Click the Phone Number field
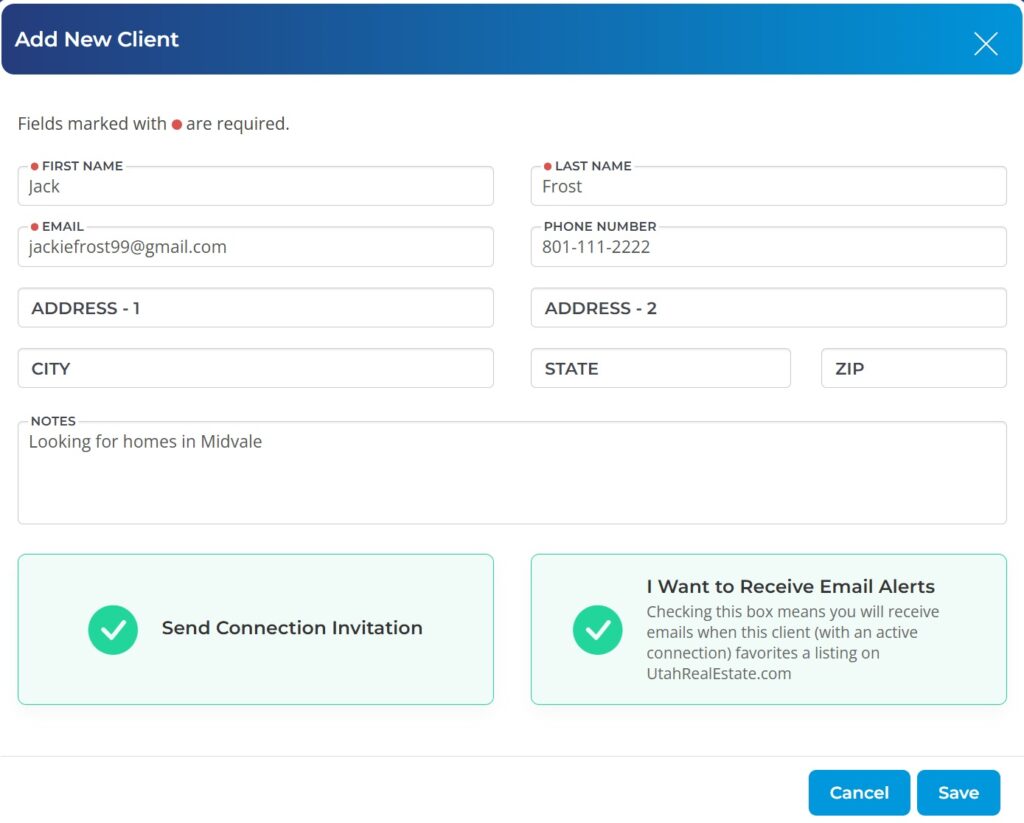 click(x=768, y=247)
